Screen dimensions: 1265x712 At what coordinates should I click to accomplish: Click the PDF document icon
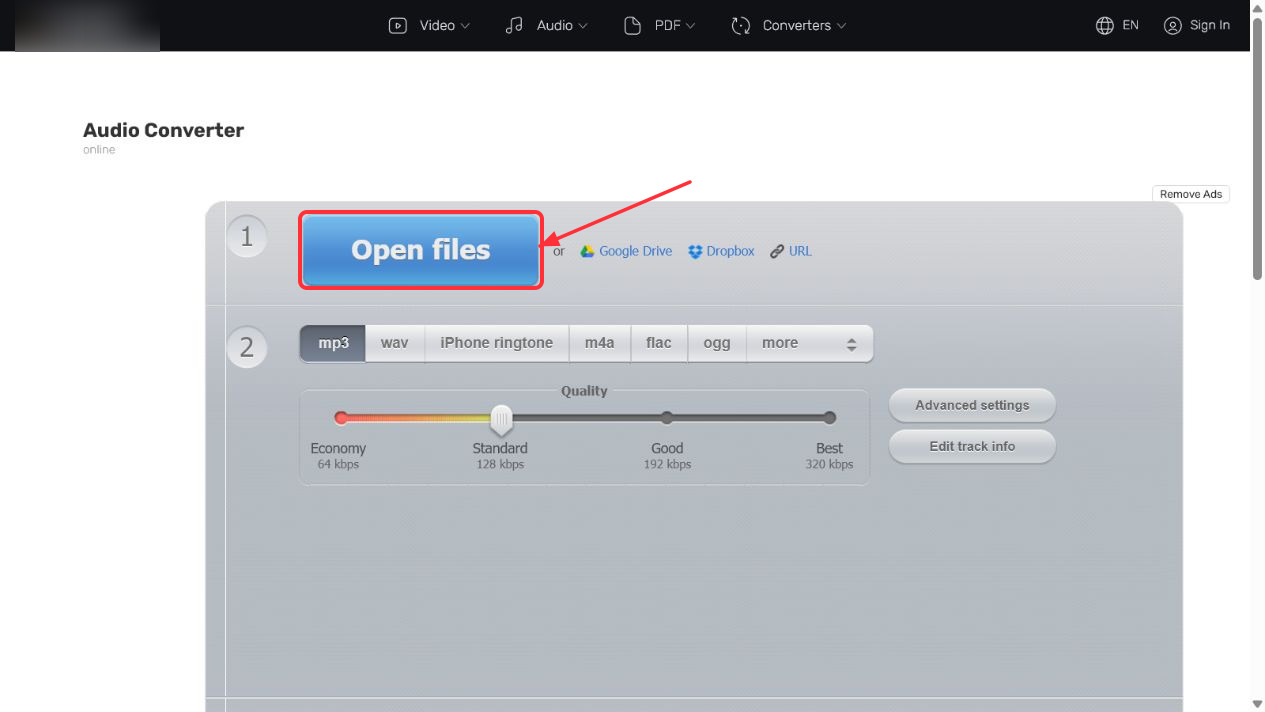pyautogui.click(x=632, y=25)
